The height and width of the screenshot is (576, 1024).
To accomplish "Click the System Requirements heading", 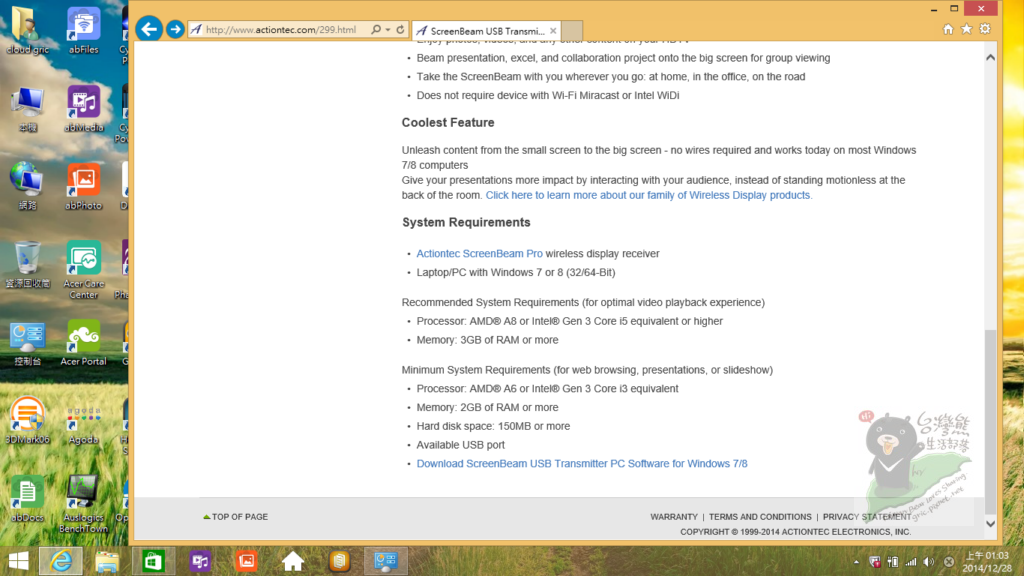I will (466, 223).
